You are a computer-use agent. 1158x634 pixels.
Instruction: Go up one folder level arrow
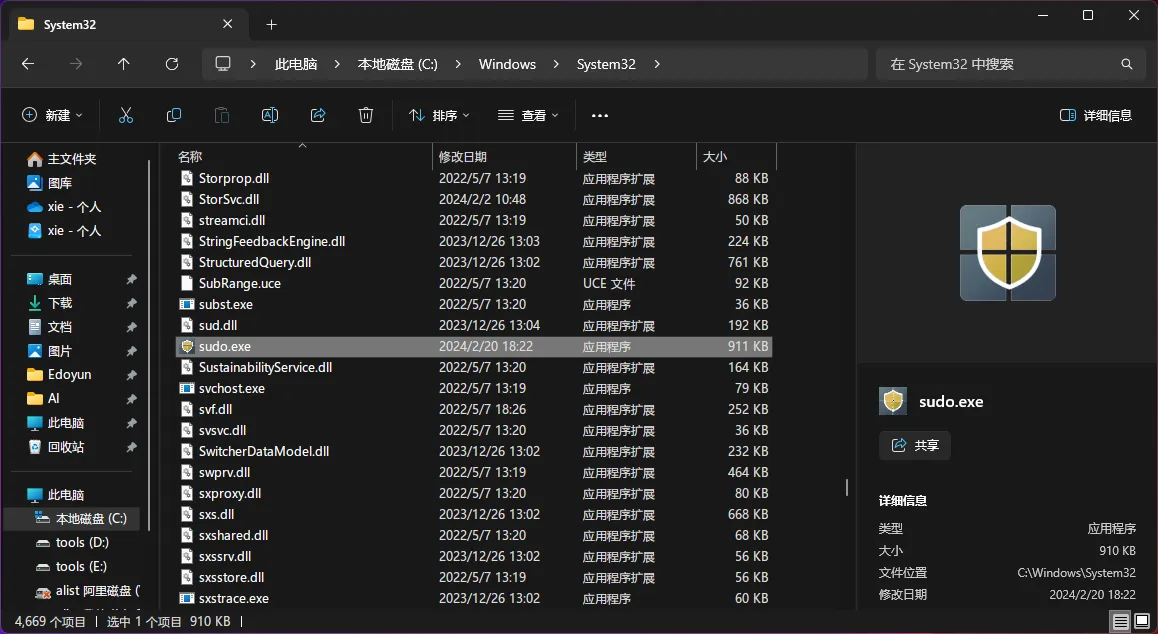[x=123, y=64]
